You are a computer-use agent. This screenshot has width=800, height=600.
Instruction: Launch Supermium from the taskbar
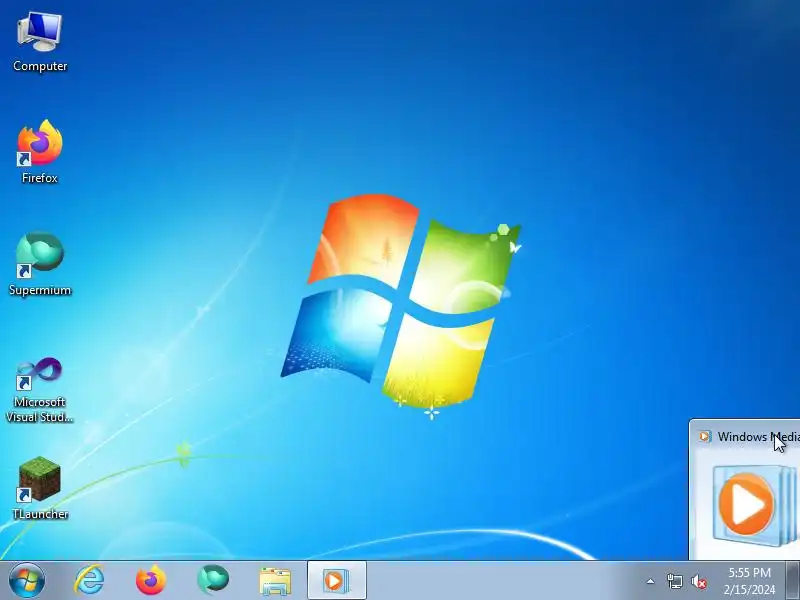pyautogui.click(x=213, y=580)
